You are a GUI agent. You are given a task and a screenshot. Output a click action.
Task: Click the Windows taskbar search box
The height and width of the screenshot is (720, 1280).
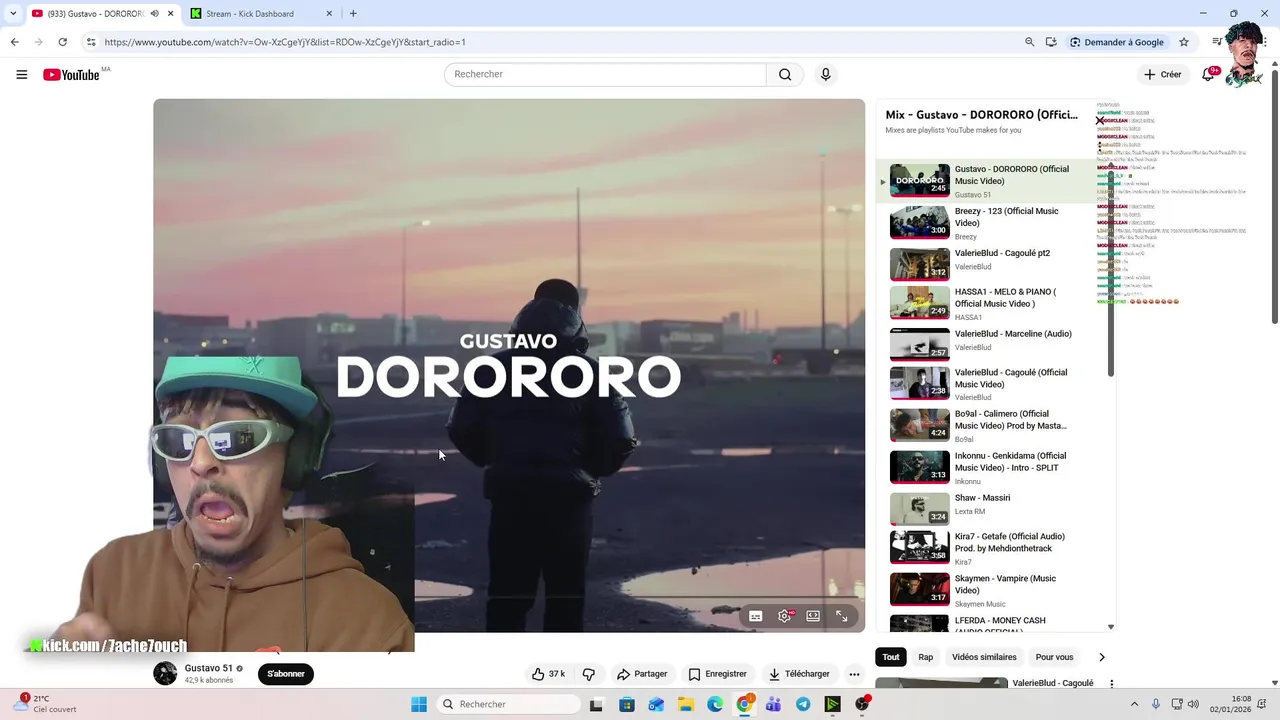pyautogui.click(x=508, y=704)
